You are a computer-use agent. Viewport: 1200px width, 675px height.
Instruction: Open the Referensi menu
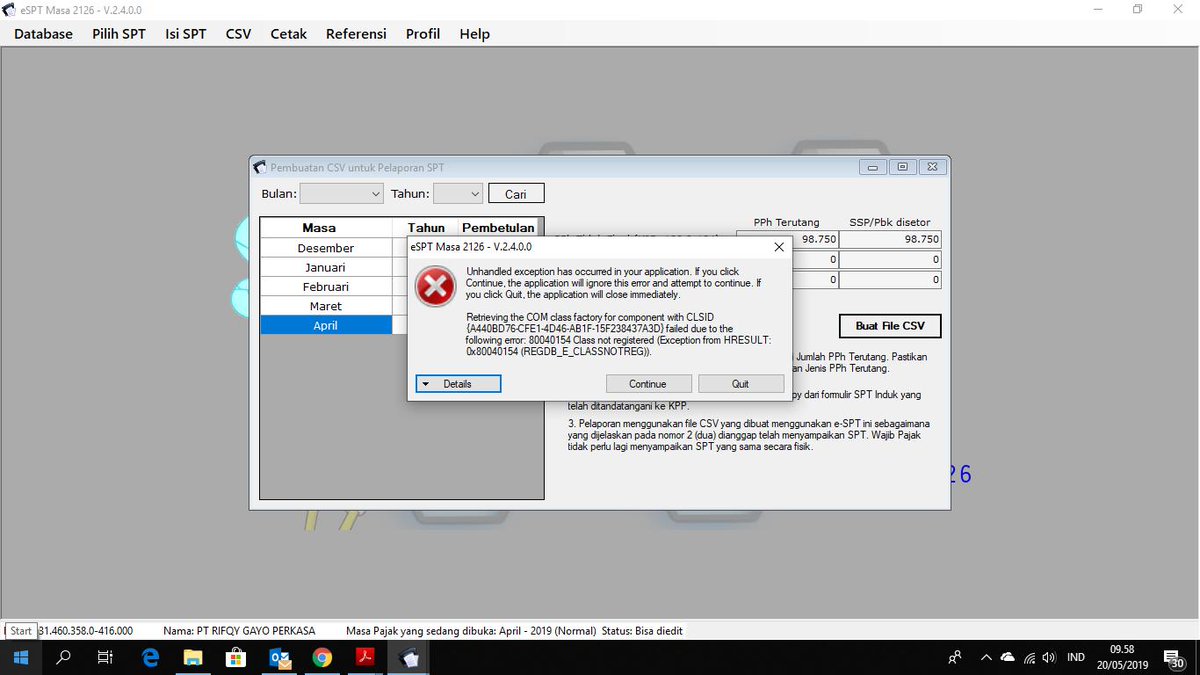point(356,34)
